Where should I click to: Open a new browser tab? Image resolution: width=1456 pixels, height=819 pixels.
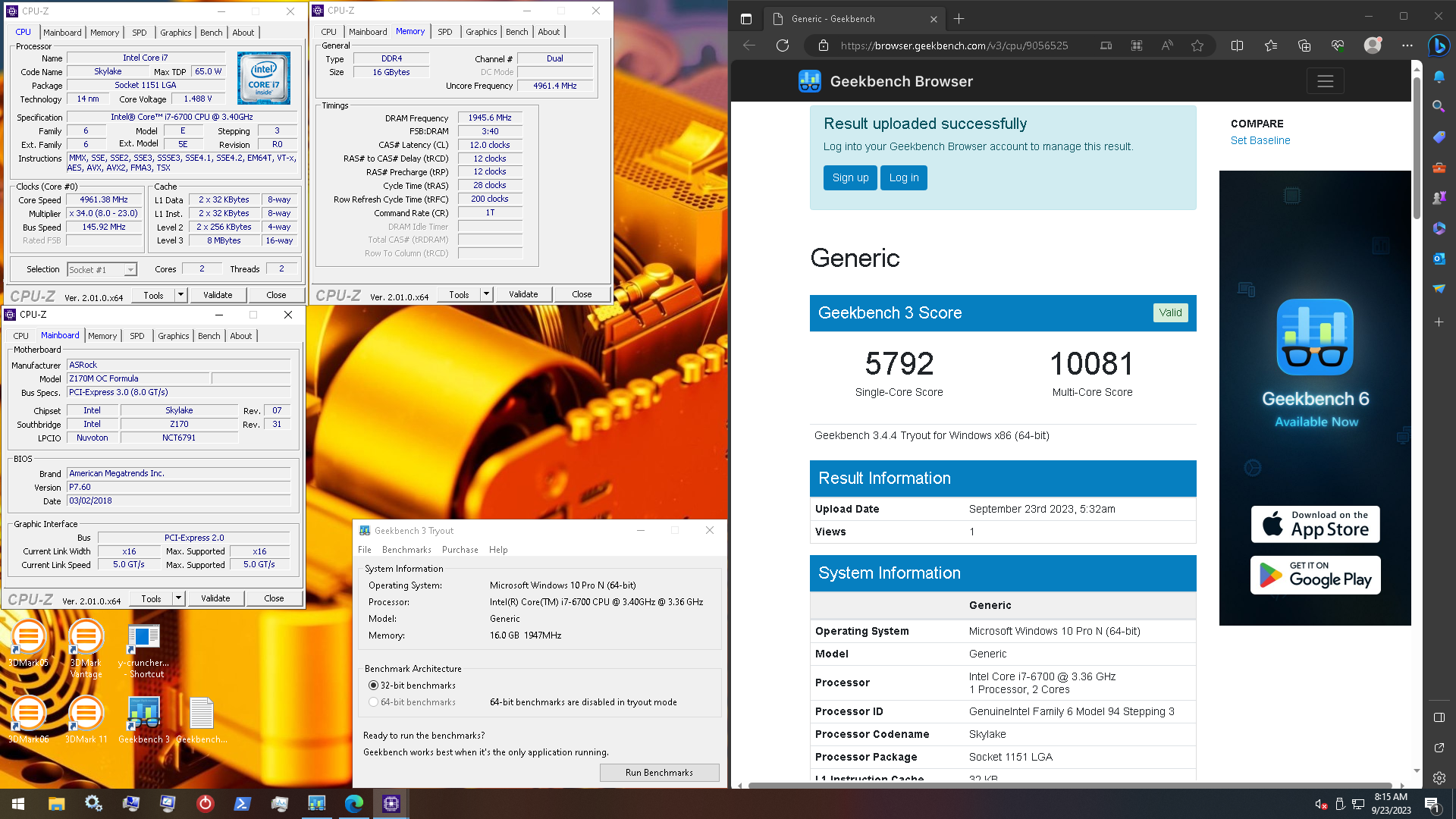(x=959, y=19)
